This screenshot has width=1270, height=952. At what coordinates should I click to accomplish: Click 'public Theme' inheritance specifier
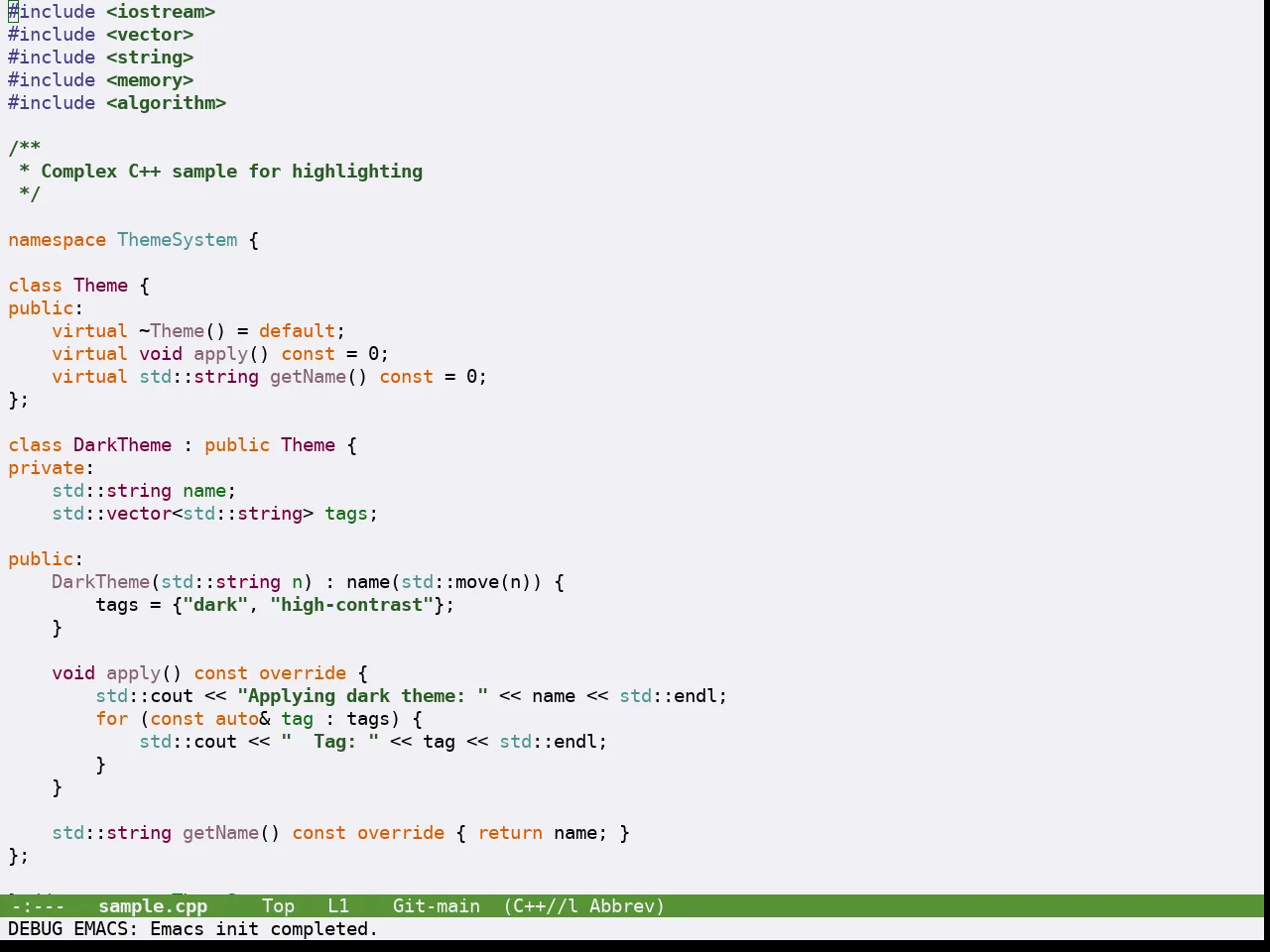270,445
